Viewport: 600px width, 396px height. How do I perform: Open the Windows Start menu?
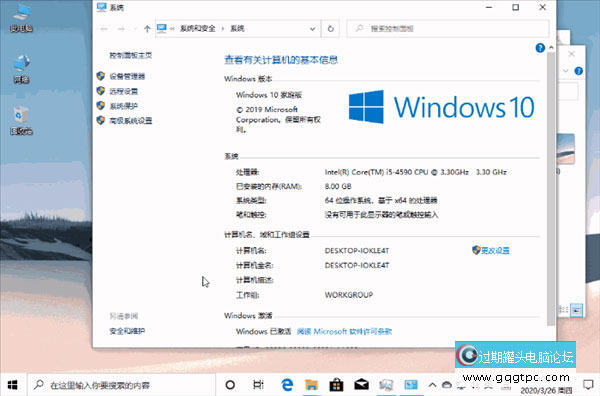click(13, 385)
